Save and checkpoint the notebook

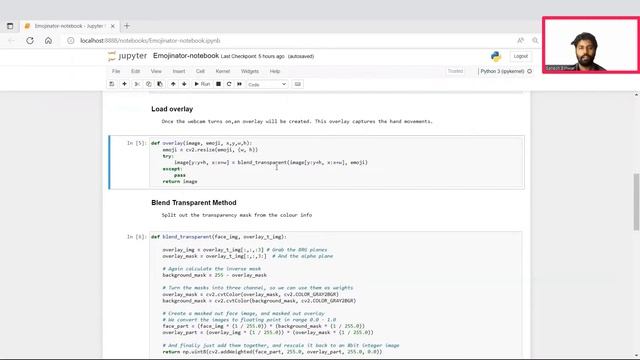coord(111,84)
